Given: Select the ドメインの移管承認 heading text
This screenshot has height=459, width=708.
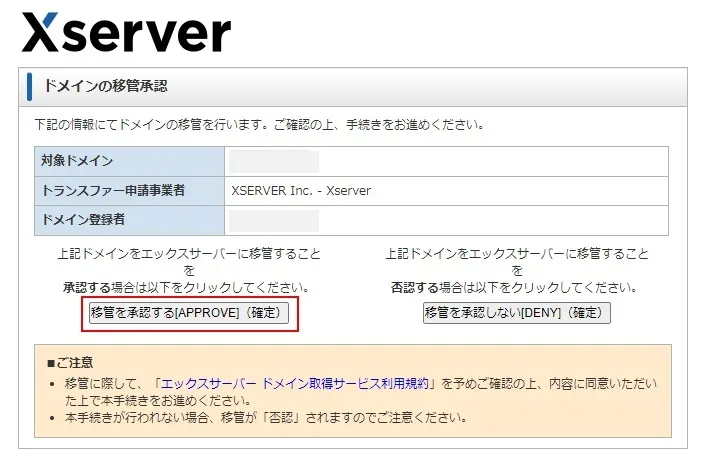Looking at the screenshot, I should [106, 86].
